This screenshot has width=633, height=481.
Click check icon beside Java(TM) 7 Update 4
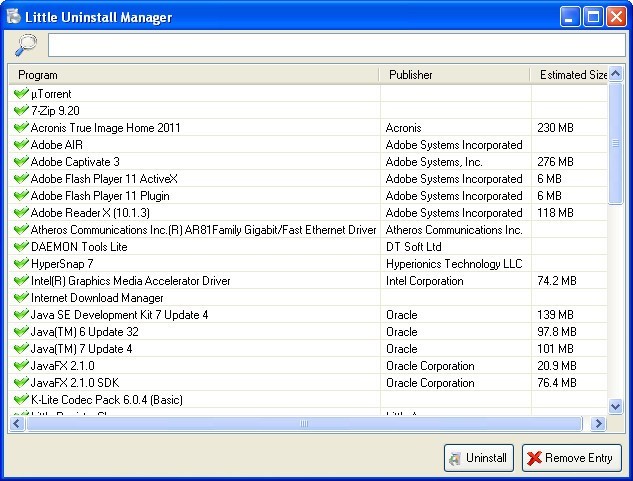[21, 349]
